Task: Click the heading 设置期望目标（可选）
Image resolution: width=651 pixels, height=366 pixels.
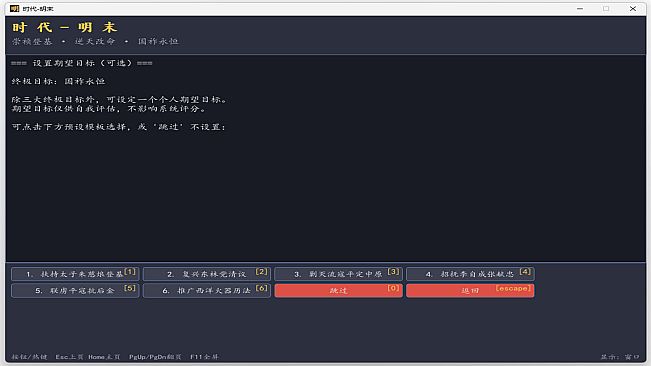Action: pos(82,63)
